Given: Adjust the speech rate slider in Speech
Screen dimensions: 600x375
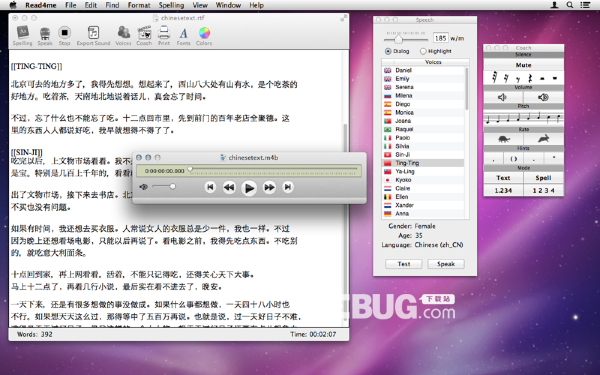Looking at the screenshot, I should coord(398,39).
